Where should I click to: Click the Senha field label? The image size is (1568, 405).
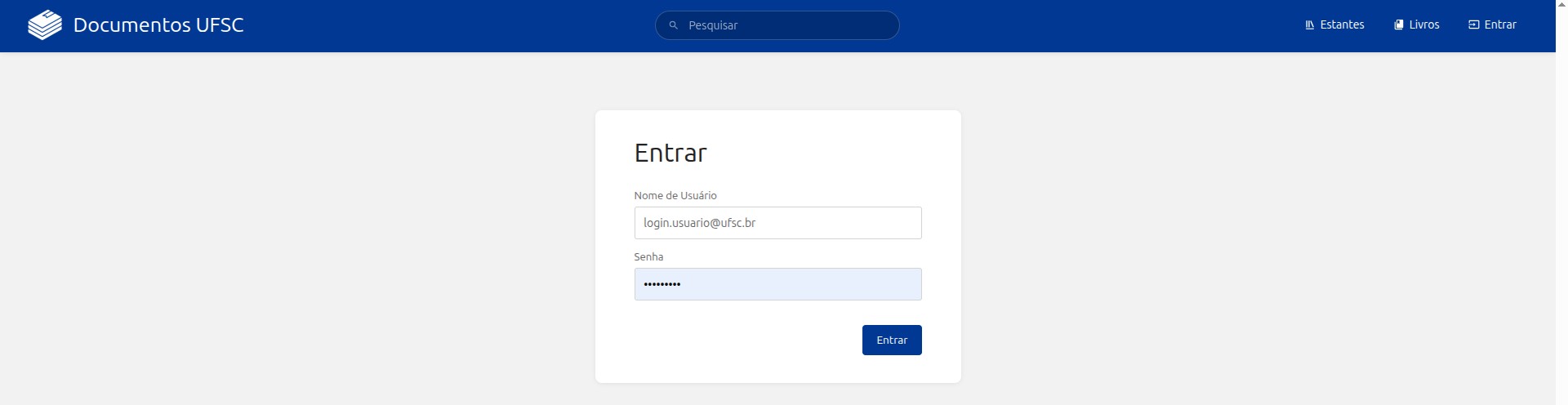click(648, 257)
